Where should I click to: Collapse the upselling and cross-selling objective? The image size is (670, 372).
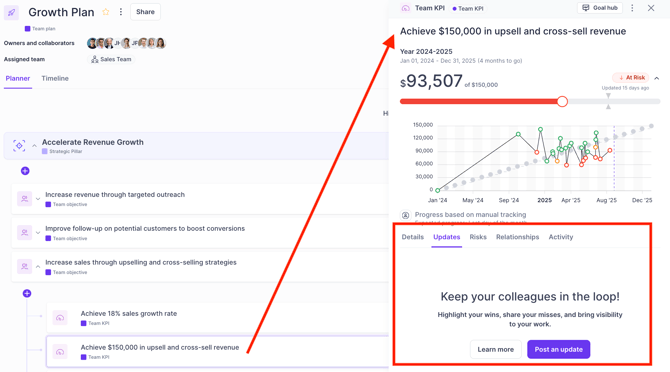pyautogui.click(x=38, y=267)
